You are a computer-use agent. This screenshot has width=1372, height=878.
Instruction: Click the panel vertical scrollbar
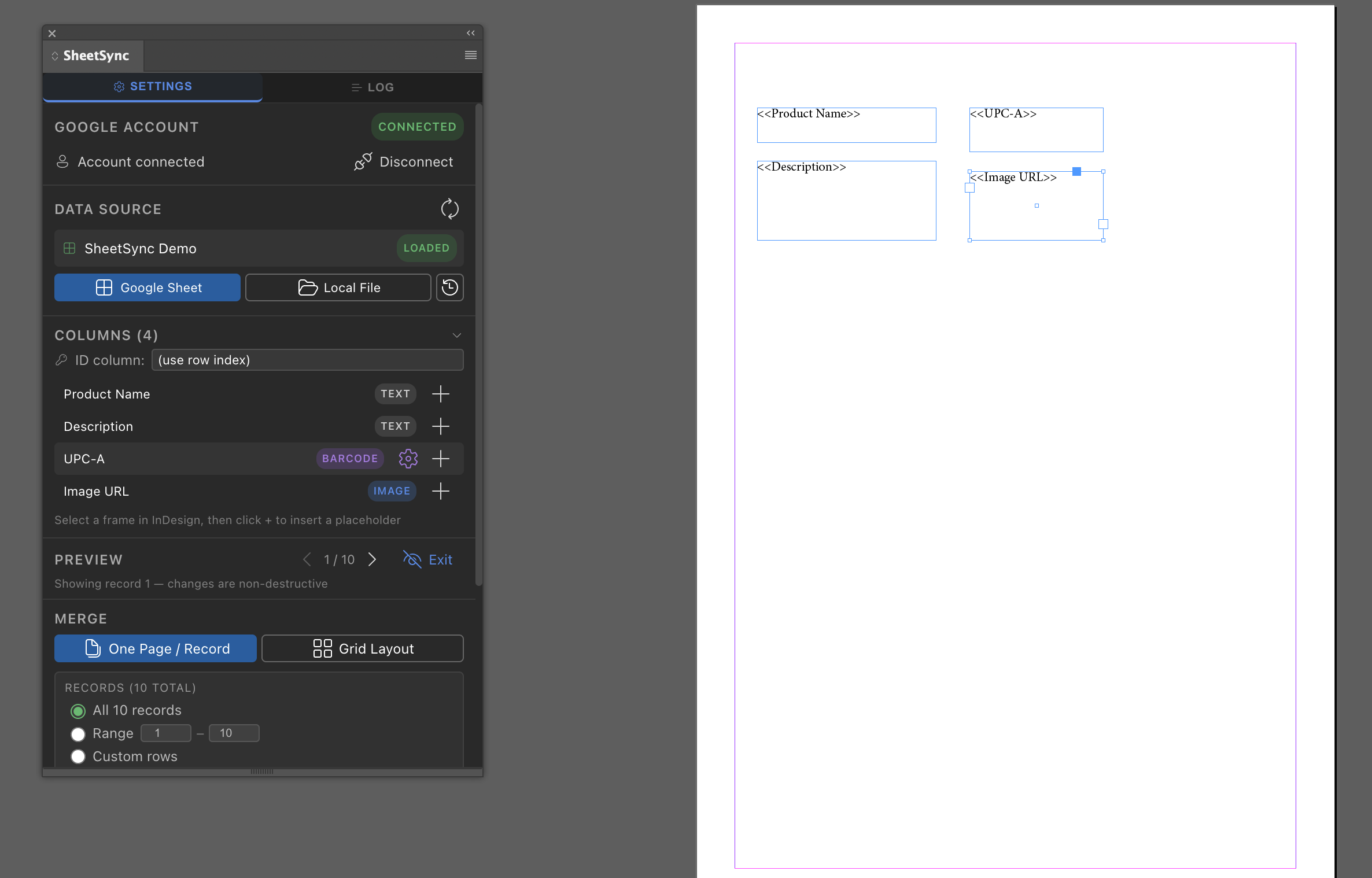coord(478,345)
